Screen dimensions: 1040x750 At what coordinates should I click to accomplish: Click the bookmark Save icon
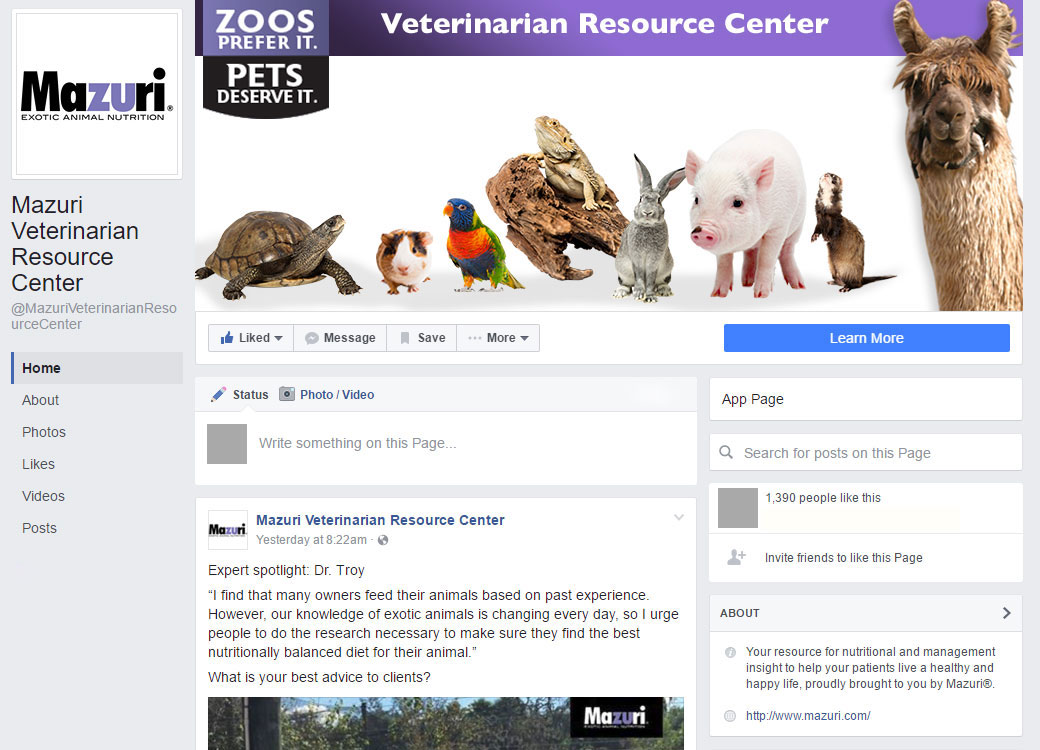coord(405,338)
